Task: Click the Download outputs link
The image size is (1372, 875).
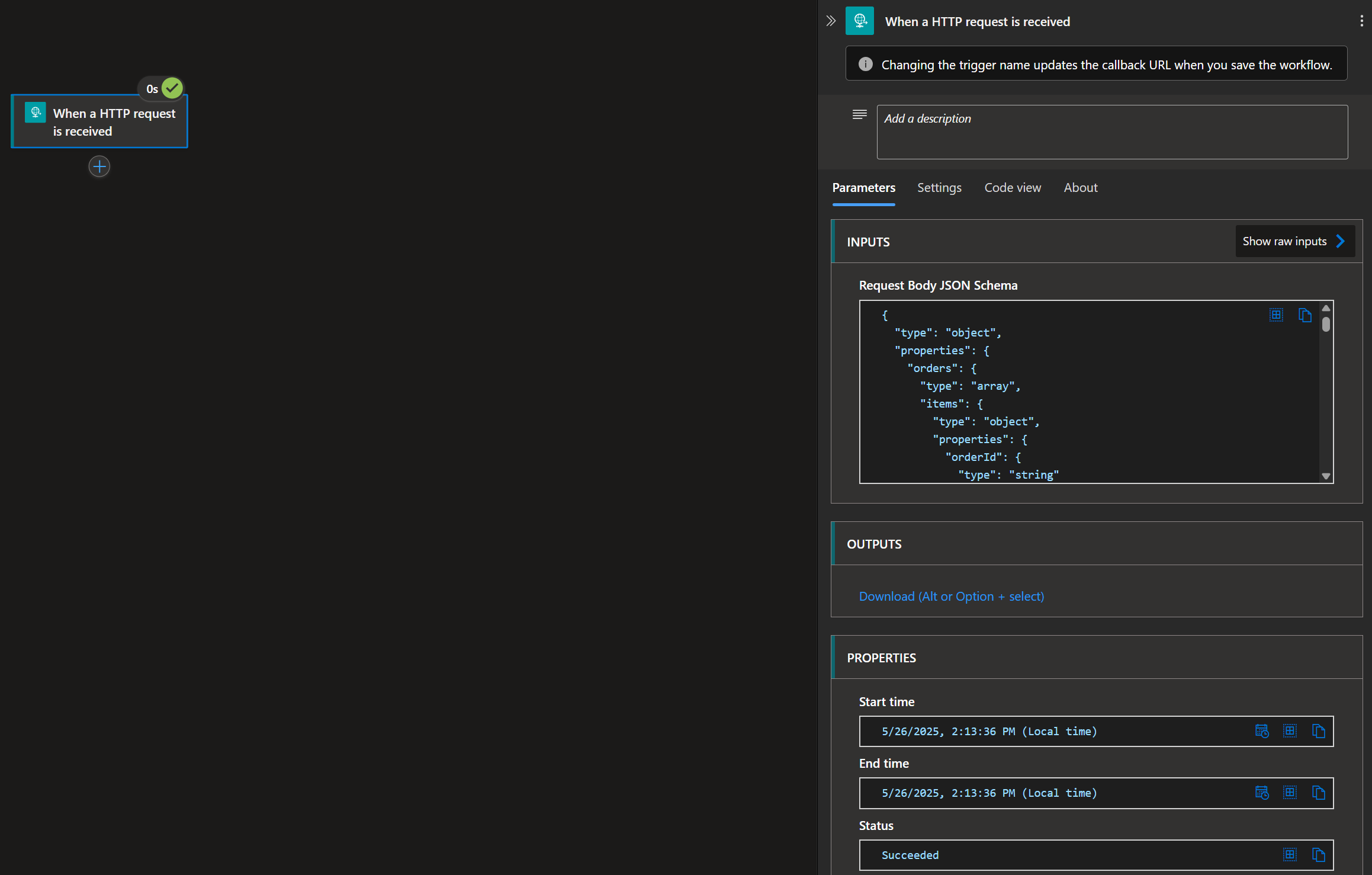Action: (952, 597)
